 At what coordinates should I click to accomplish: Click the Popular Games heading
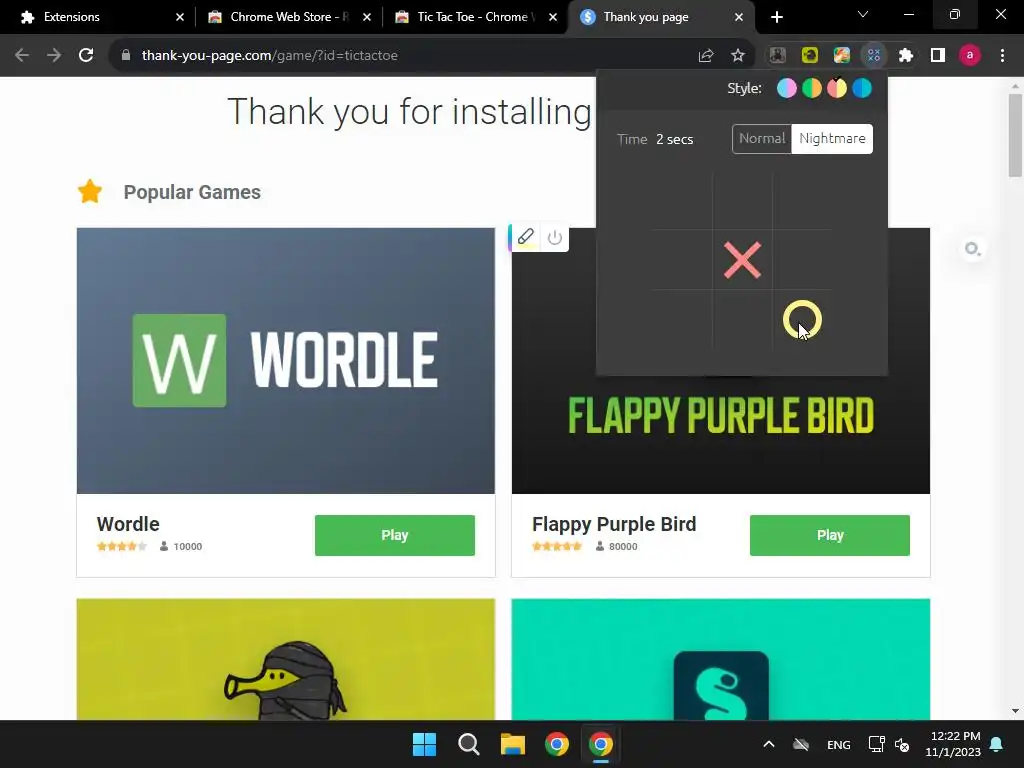192,192
